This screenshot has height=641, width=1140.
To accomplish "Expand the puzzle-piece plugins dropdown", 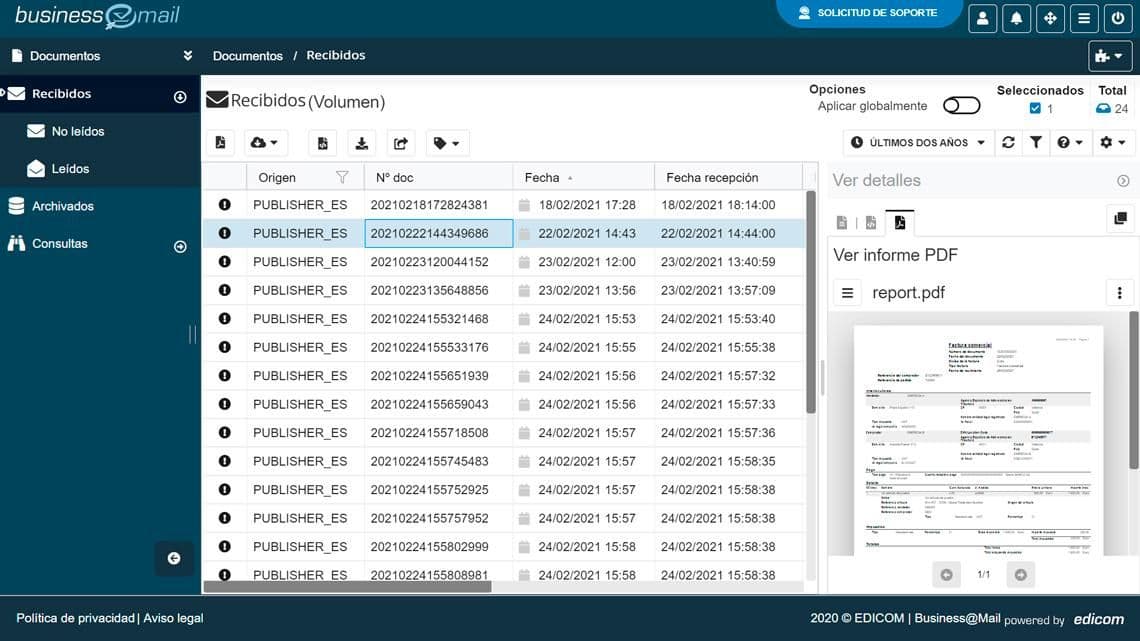I will (1110, 56).
